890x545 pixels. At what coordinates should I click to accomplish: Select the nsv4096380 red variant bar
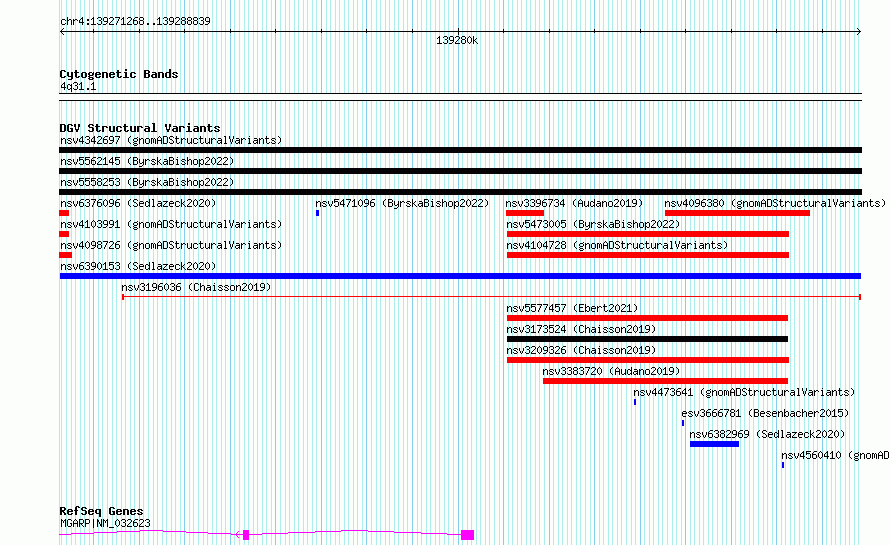tap(737, 213)
